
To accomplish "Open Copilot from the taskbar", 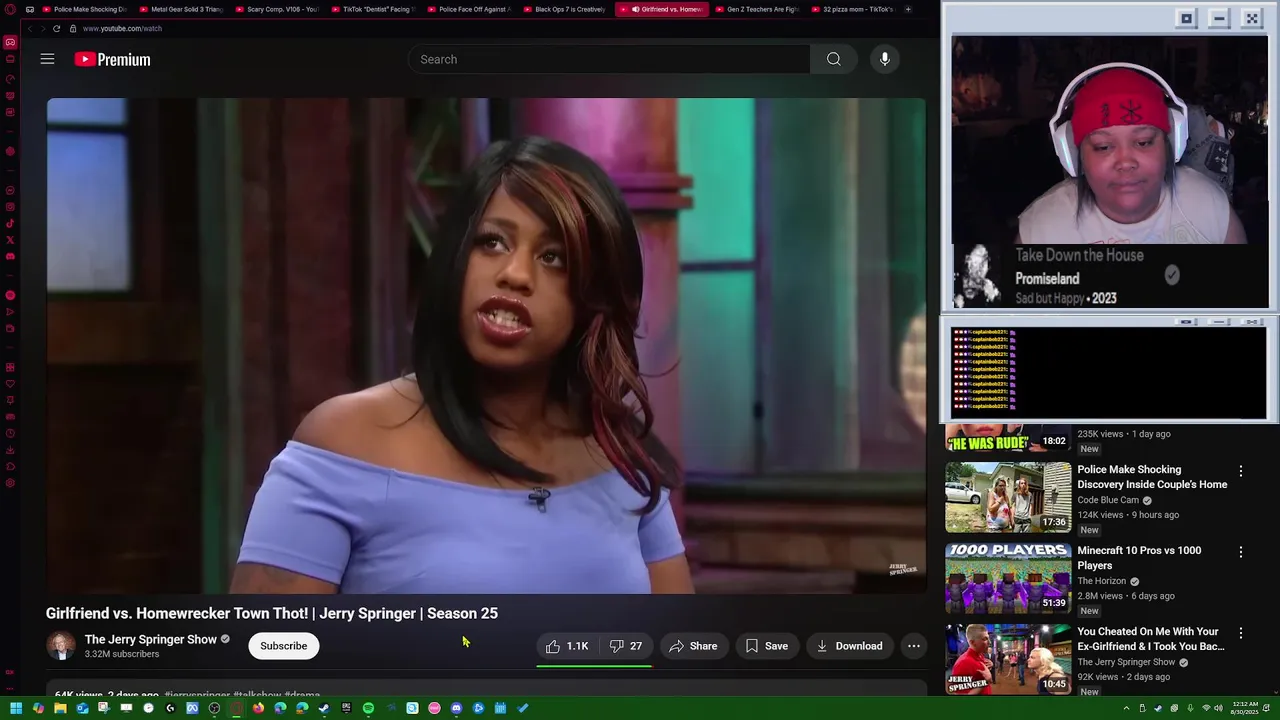I will coord(38,708).
